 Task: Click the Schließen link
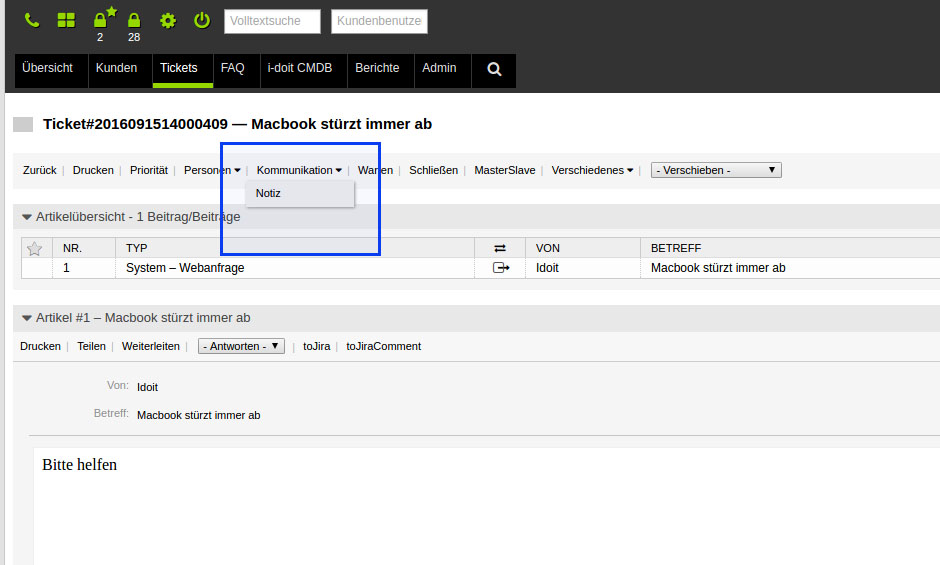(x=433, y=170)
